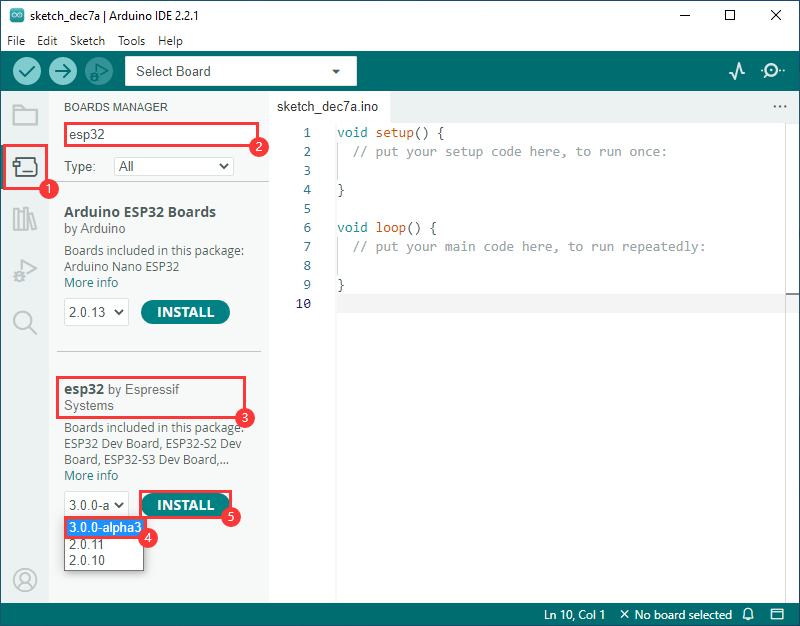Image resolution: width=800 pixels, height=626 pixels.
Task: Click the Verify checkmark button
Action: pyautogui.click(x=27, y=71)
